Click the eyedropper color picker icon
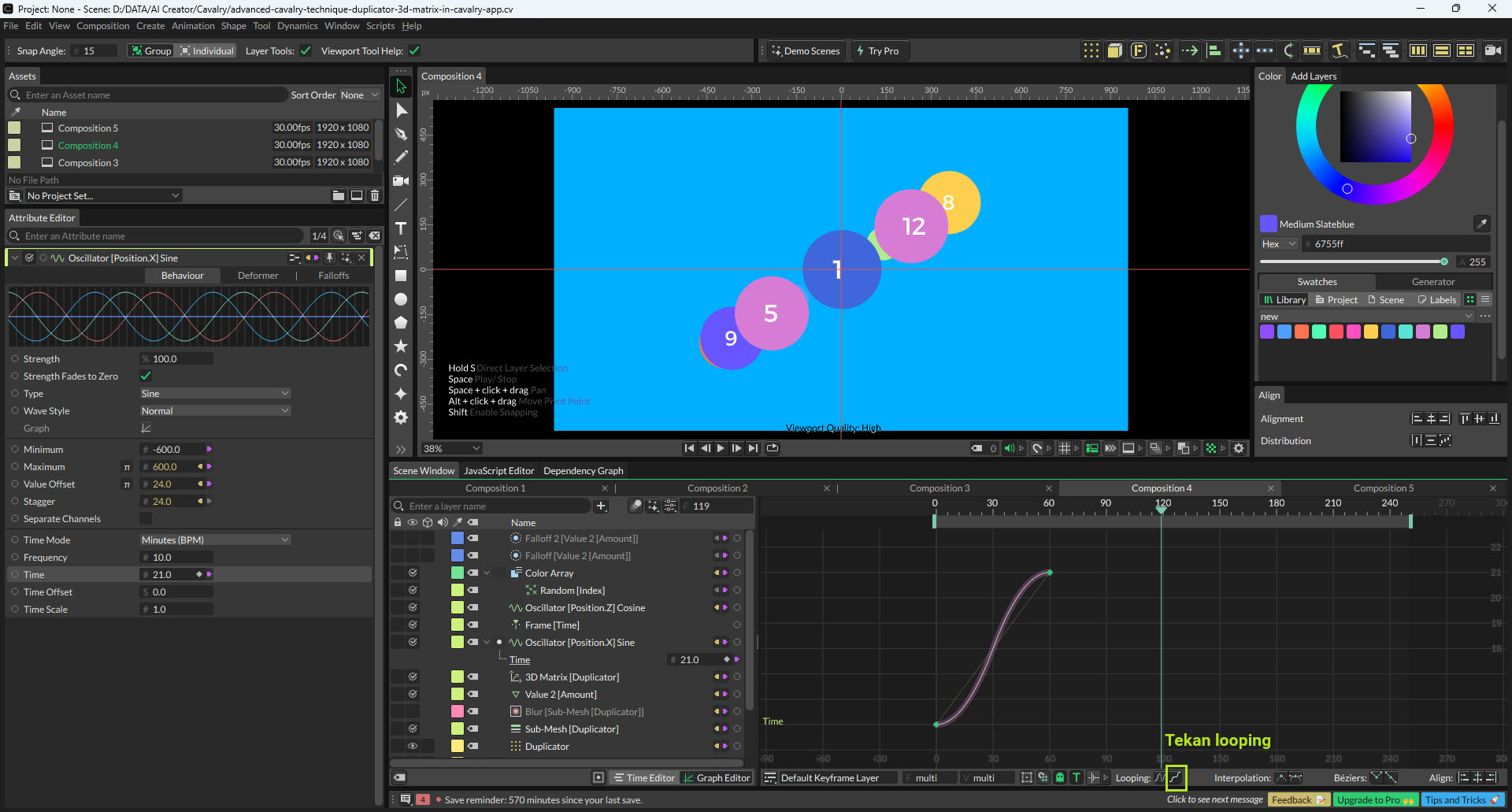 point(1481,224)
